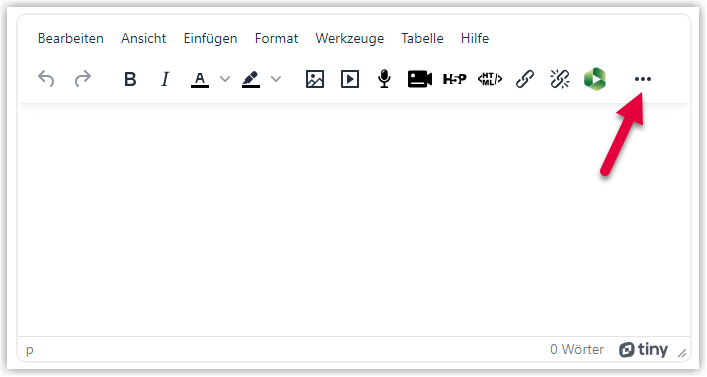Open the Werkzeuge menu
Viewport: 707px width, 377px height.
[350, 39]
